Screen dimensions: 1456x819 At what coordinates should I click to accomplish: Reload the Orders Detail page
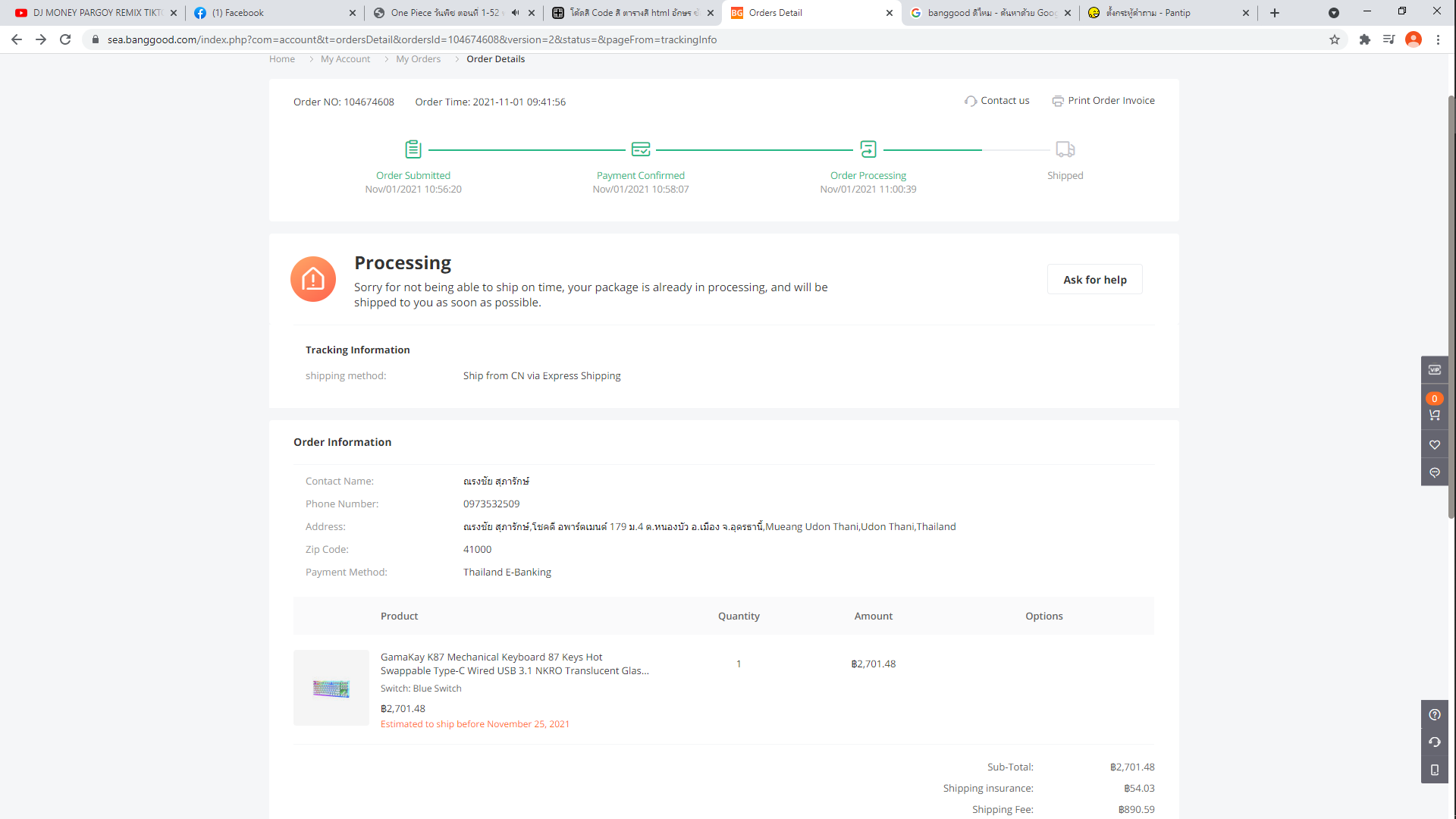tap(65, 39)
